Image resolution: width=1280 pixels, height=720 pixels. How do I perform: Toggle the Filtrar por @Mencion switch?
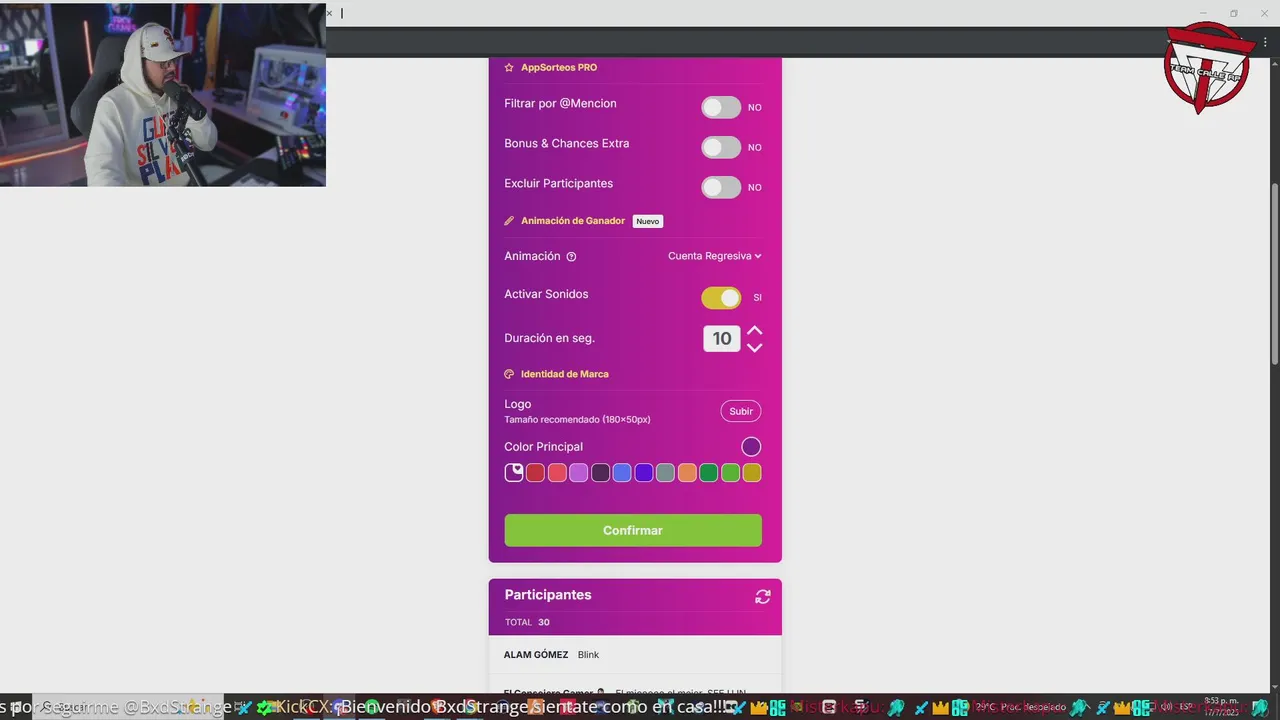tap(721, 107)
